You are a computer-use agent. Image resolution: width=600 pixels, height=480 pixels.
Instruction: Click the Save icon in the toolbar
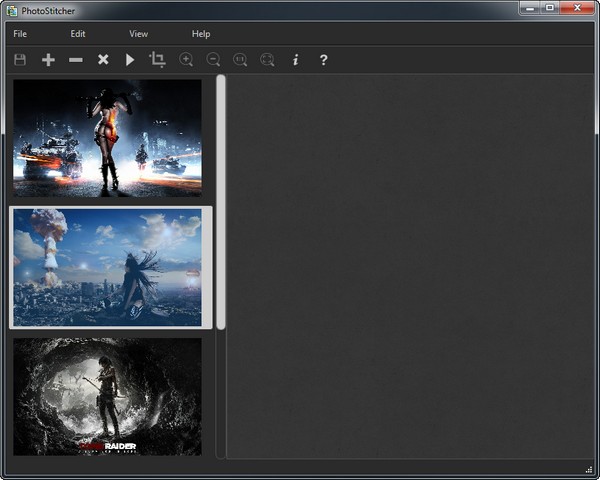[20, 60]
